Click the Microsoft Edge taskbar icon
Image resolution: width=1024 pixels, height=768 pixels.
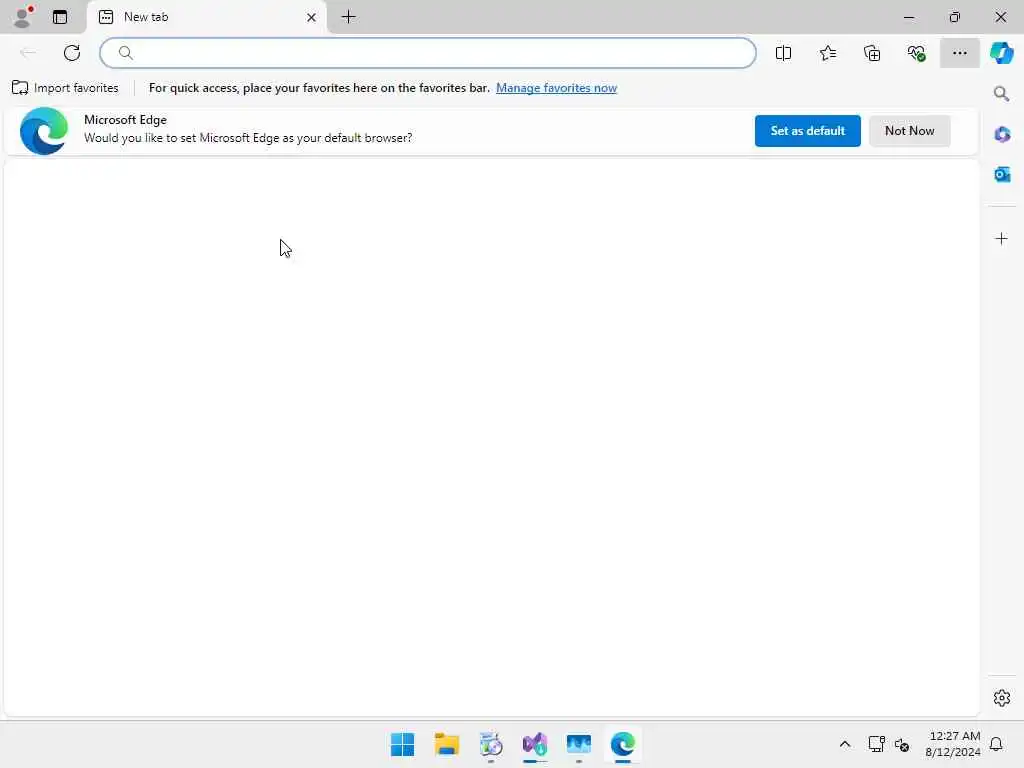[623, 744]
